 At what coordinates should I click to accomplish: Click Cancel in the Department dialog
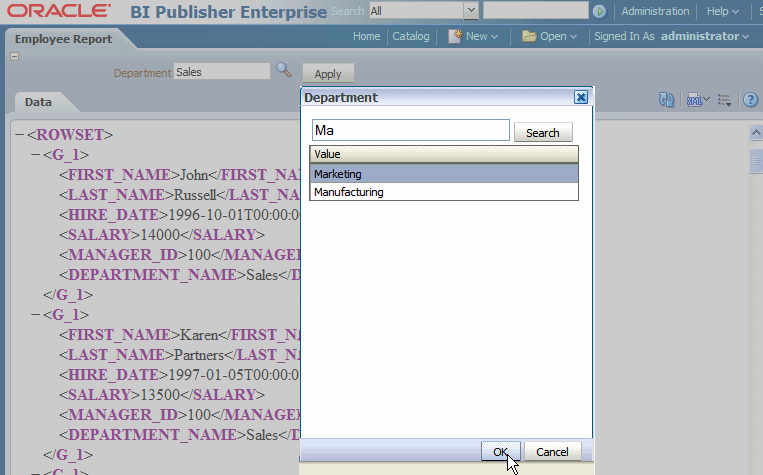pyautogui.click(x=552, y=452)
